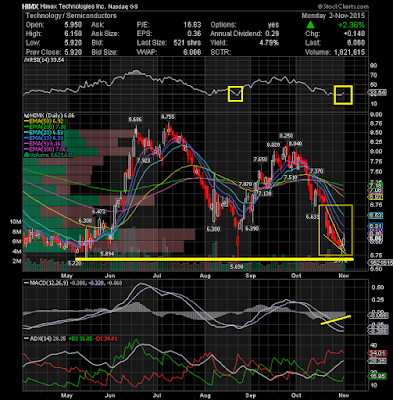Open the StockCharts.com watermark link
393x400 pixels.
pos(343,6)
